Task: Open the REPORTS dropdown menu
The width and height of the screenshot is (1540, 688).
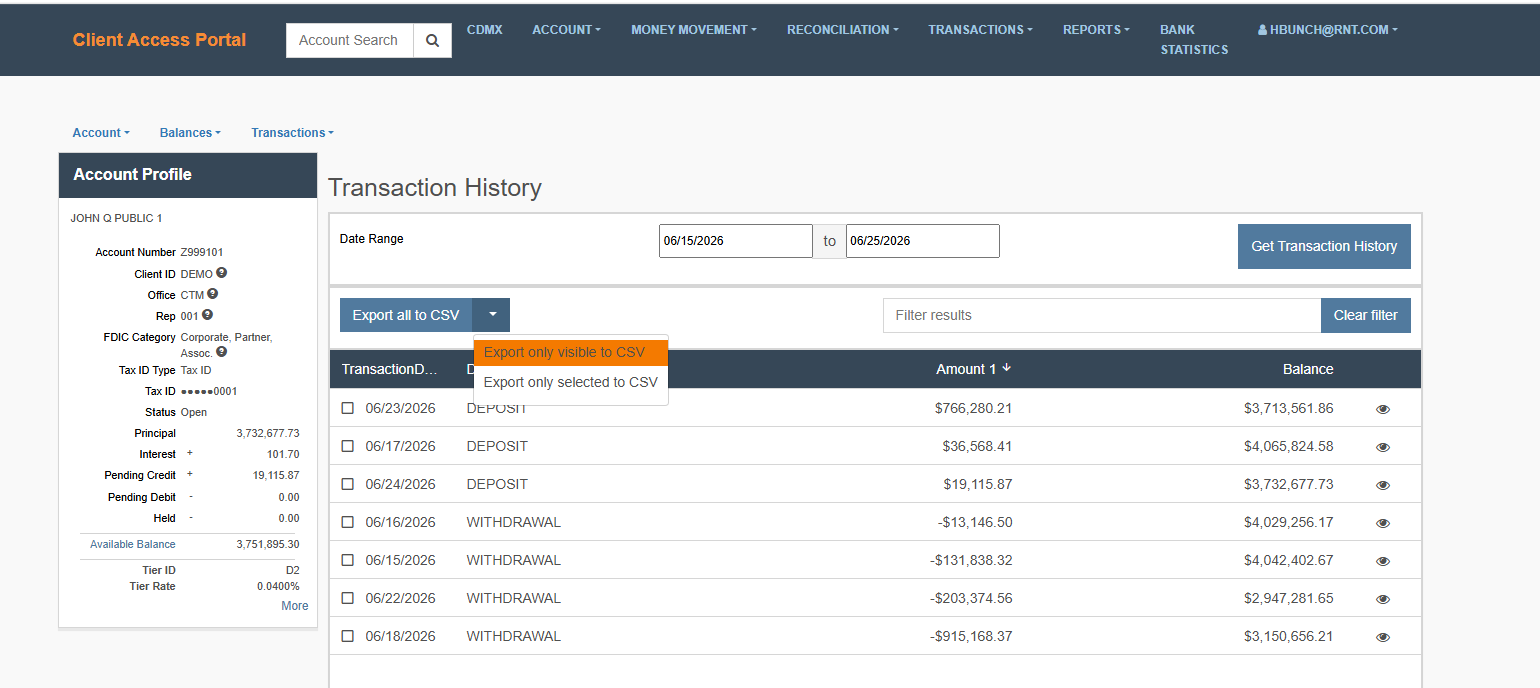Action: [1096, 30]
